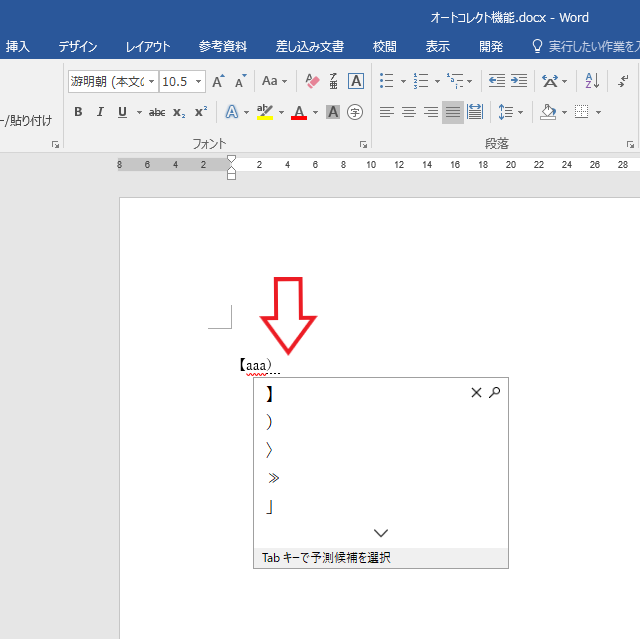The width and height of the screenshot is (640, 639).
Task: Apply paragraph borders icon
Action: point(582,112)
